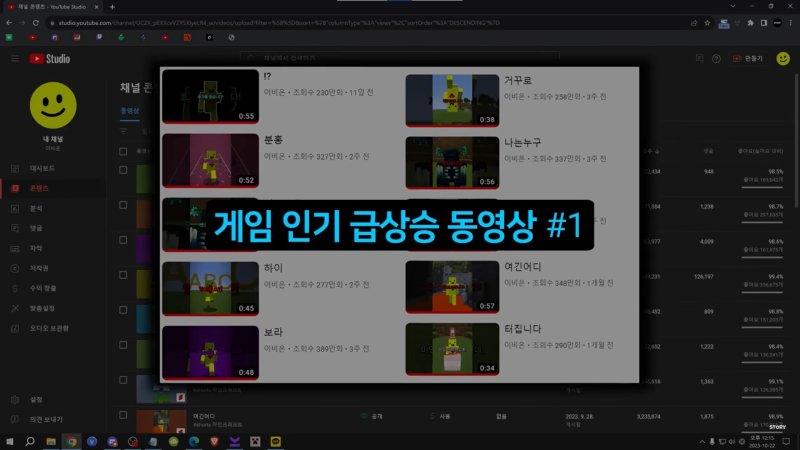This screenshot has width=800, height=450.
Task: Open the 대시보드 dashboard sidebar icon
Action: [x=14, y=167]
